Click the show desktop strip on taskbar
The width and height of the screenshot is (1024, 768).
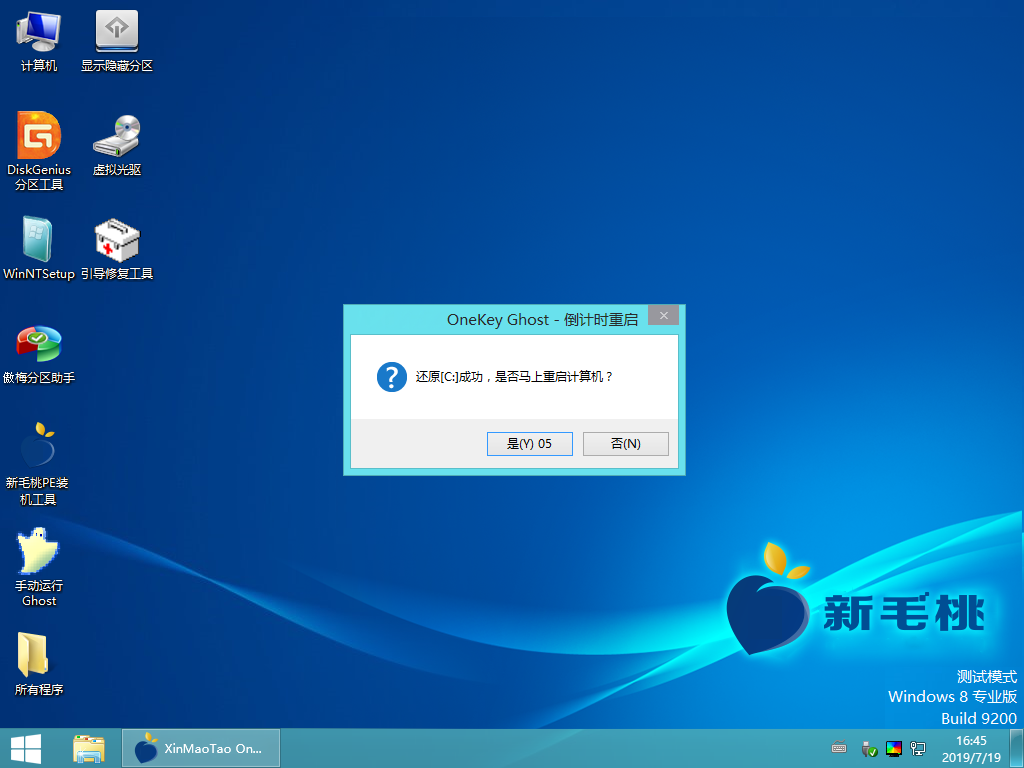pyautogui.click(x=1016, y=748)
